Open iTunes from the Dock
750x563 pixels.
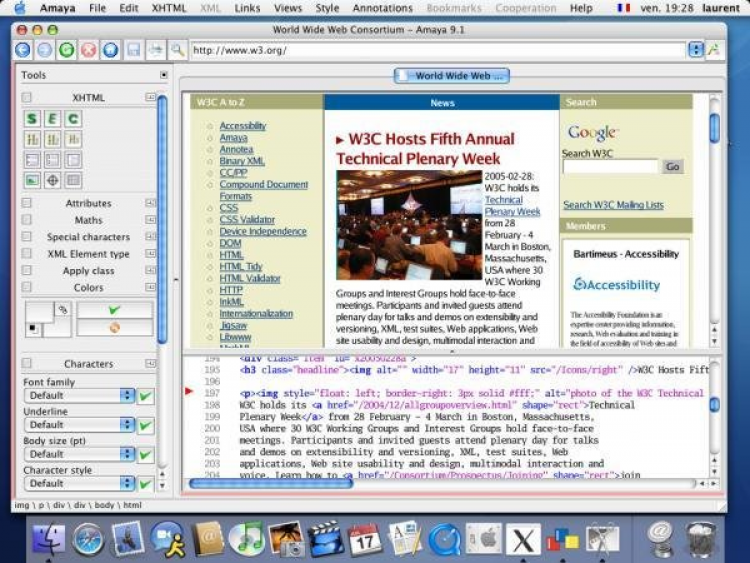click(247, 540)
